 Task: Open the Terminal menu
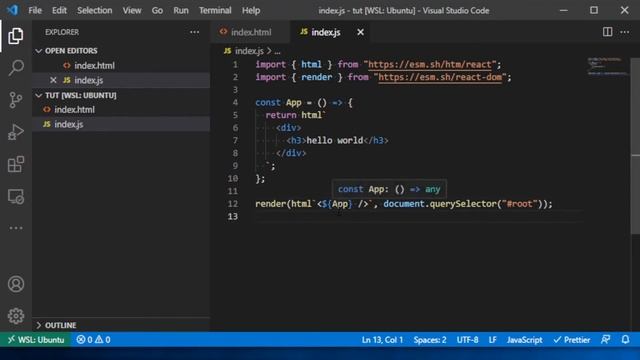[215, 10]
